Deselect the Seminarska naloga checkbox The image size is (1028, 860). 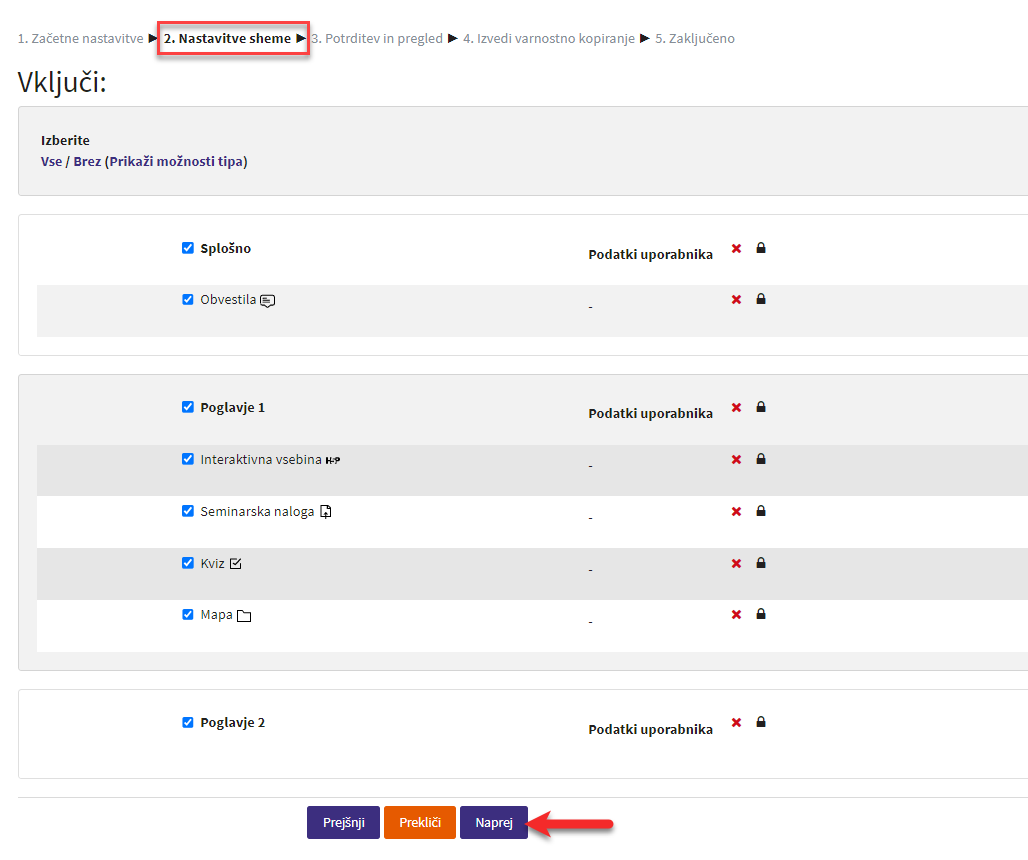tap(188, 511)
